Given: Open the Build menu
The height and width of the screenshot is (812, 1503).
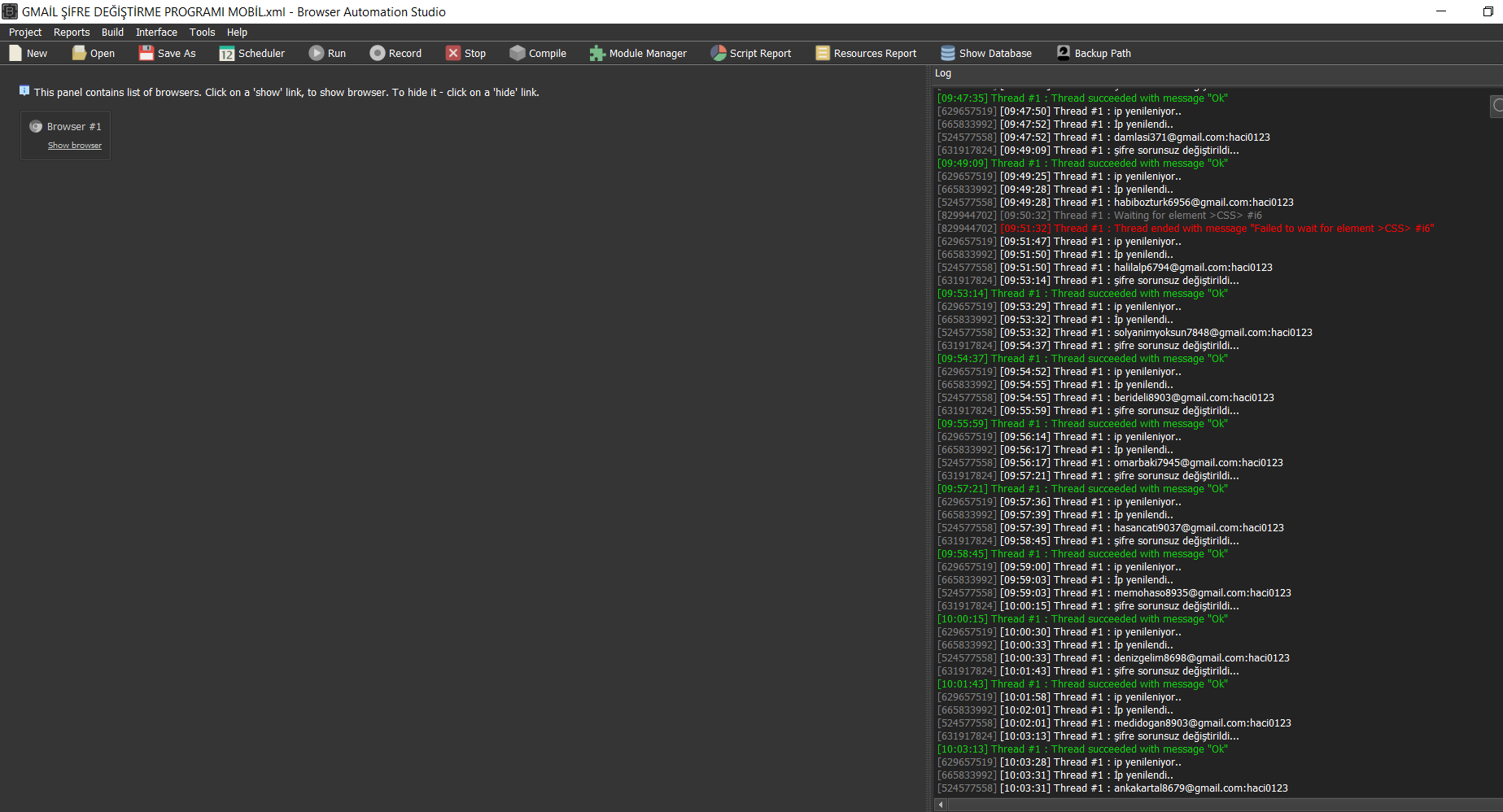Looking at the screenshot, I should 112,33.
